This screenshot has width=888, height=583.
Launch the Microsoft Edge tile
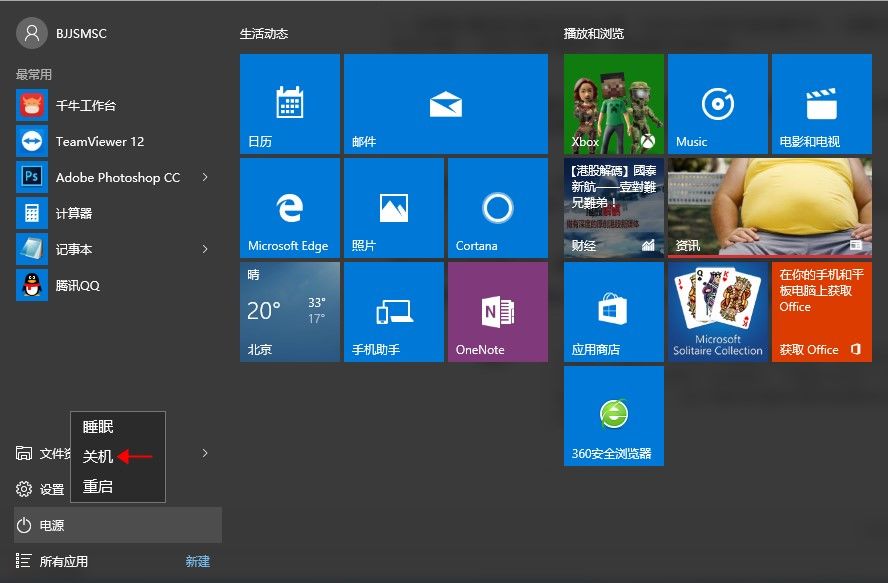click(290, 208)
